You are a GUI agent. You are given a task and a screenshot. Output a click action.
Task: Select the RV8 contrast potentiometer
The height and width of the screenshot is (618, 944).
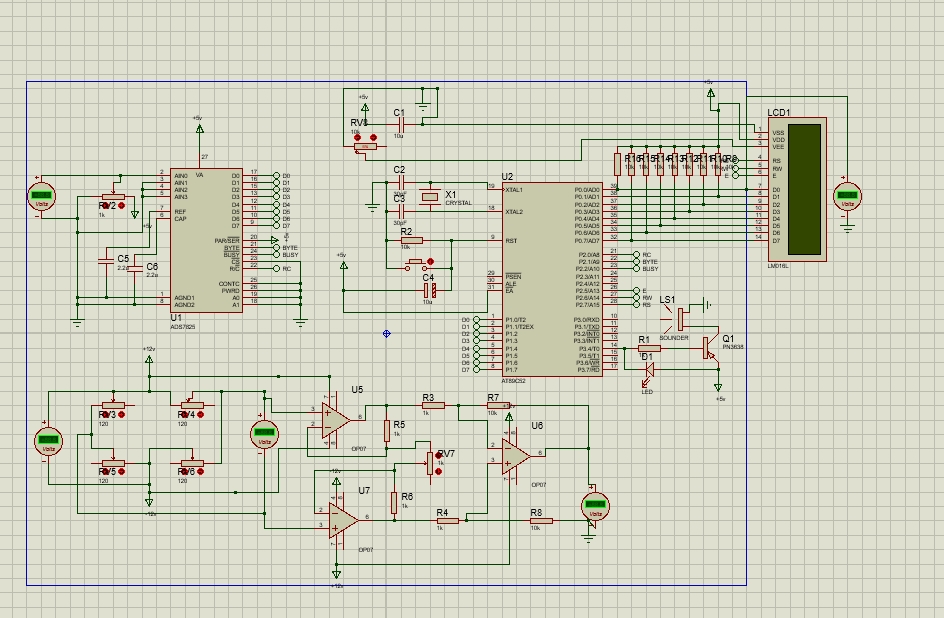coord(365,146)
